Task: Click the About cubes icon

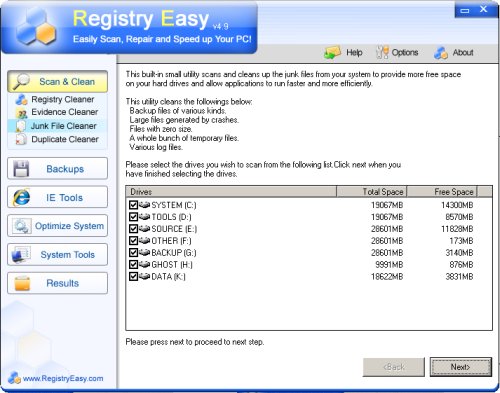Action: tap(441, 53)
